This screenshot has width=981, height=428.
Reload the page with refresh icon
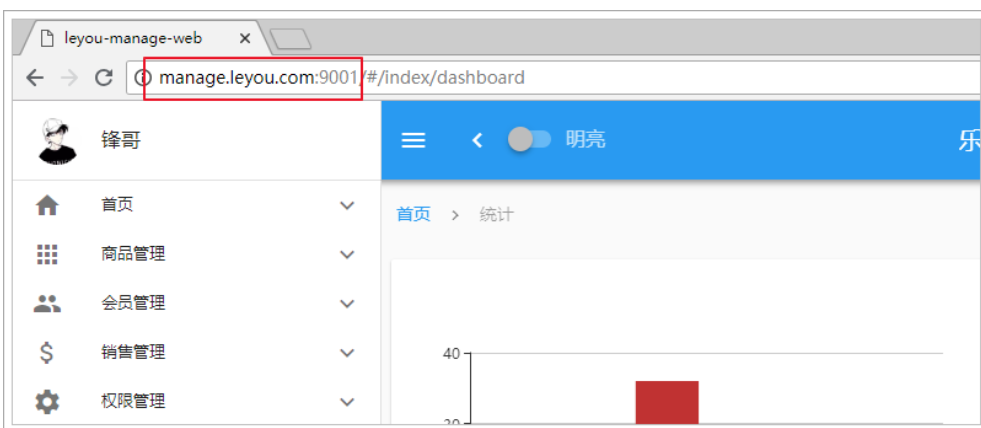pyautogui.click(x=103, y=78)
